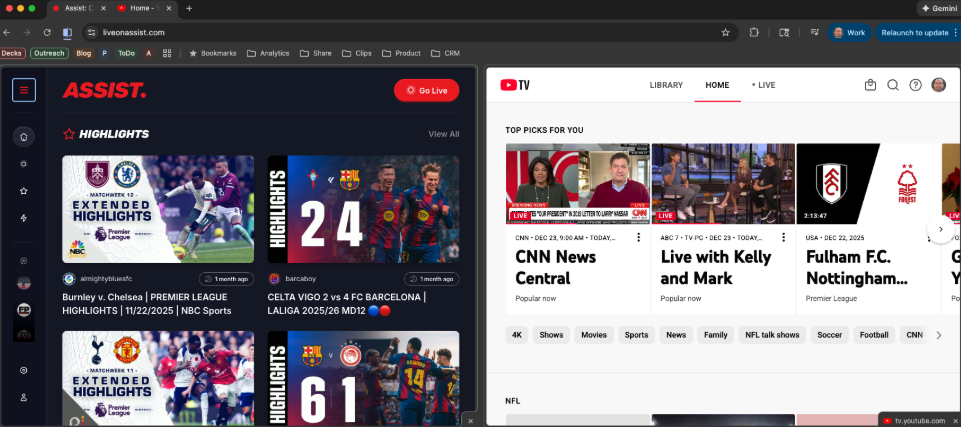Open the Celta Vigo 2-4 Barcelona thumbnail

(x=363, y=209)
